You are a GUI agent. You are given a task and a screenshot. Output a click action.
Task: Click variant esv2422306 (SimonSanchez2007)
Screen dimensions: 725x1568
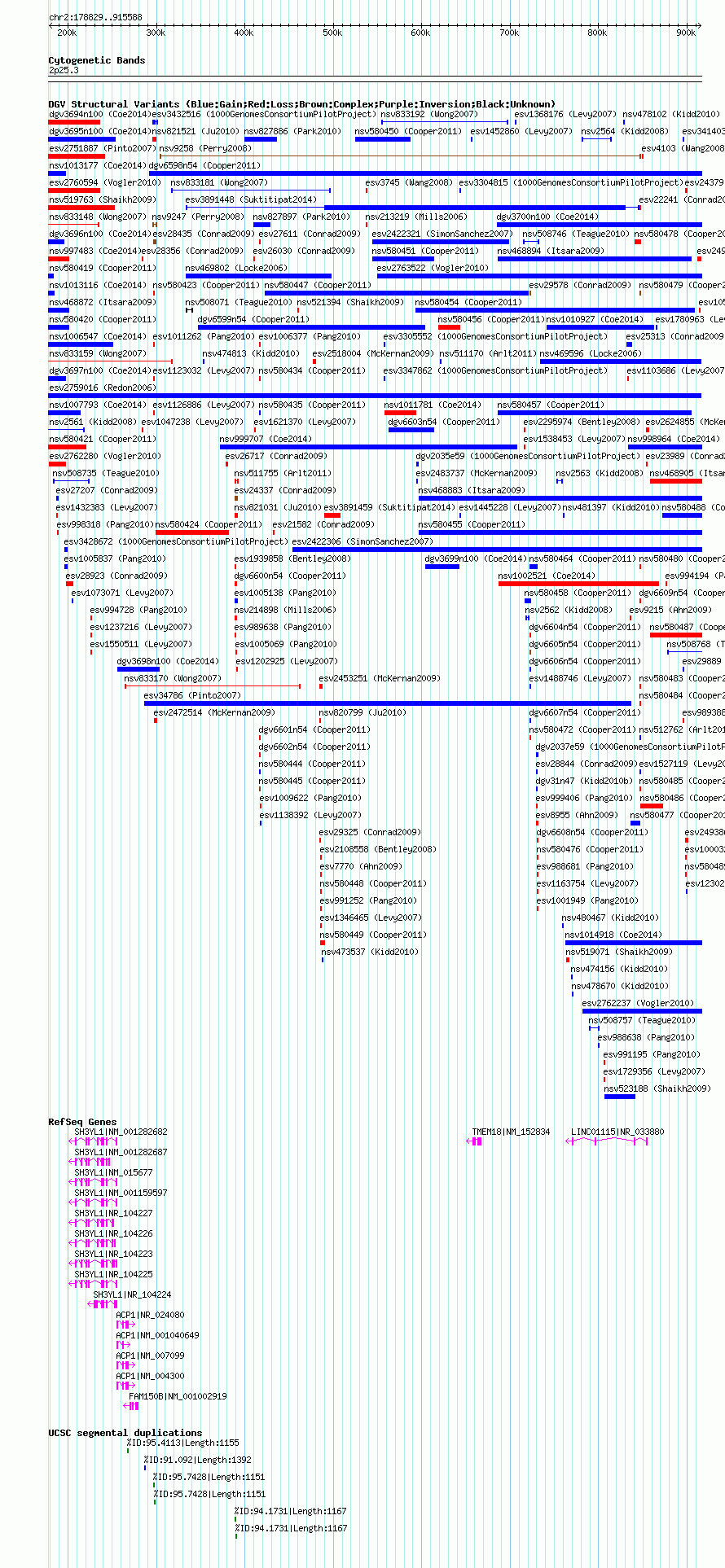[x=363, y=542]
